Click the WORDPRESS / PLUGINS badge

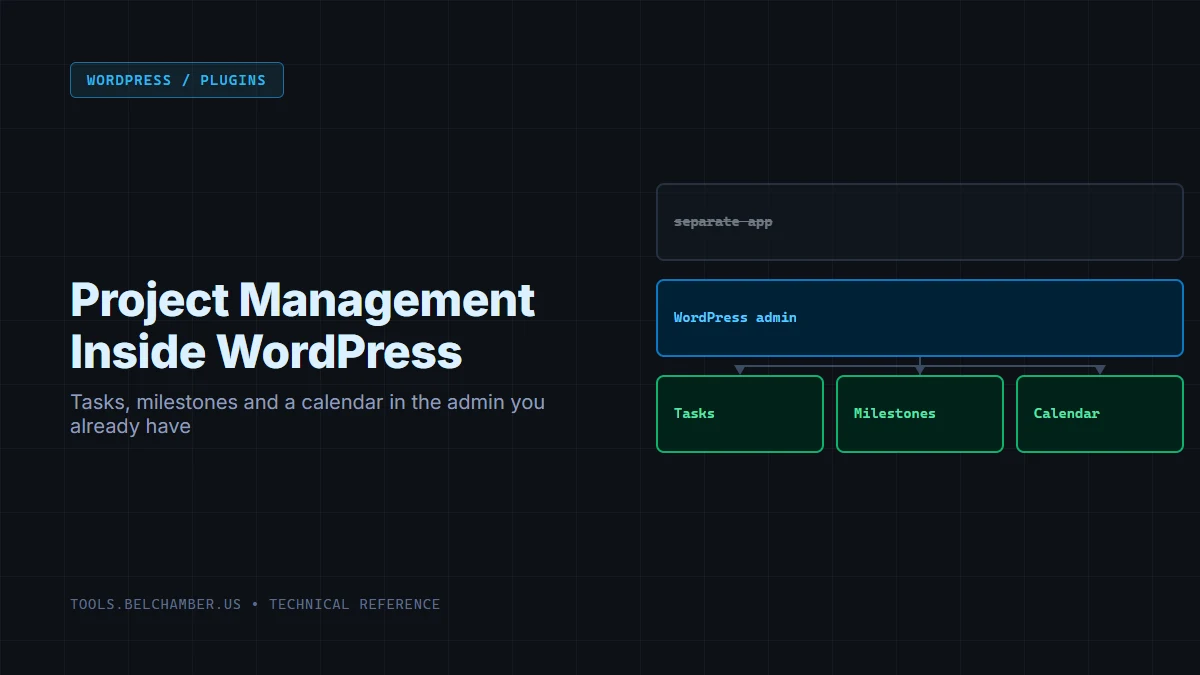tap(177, 80)
